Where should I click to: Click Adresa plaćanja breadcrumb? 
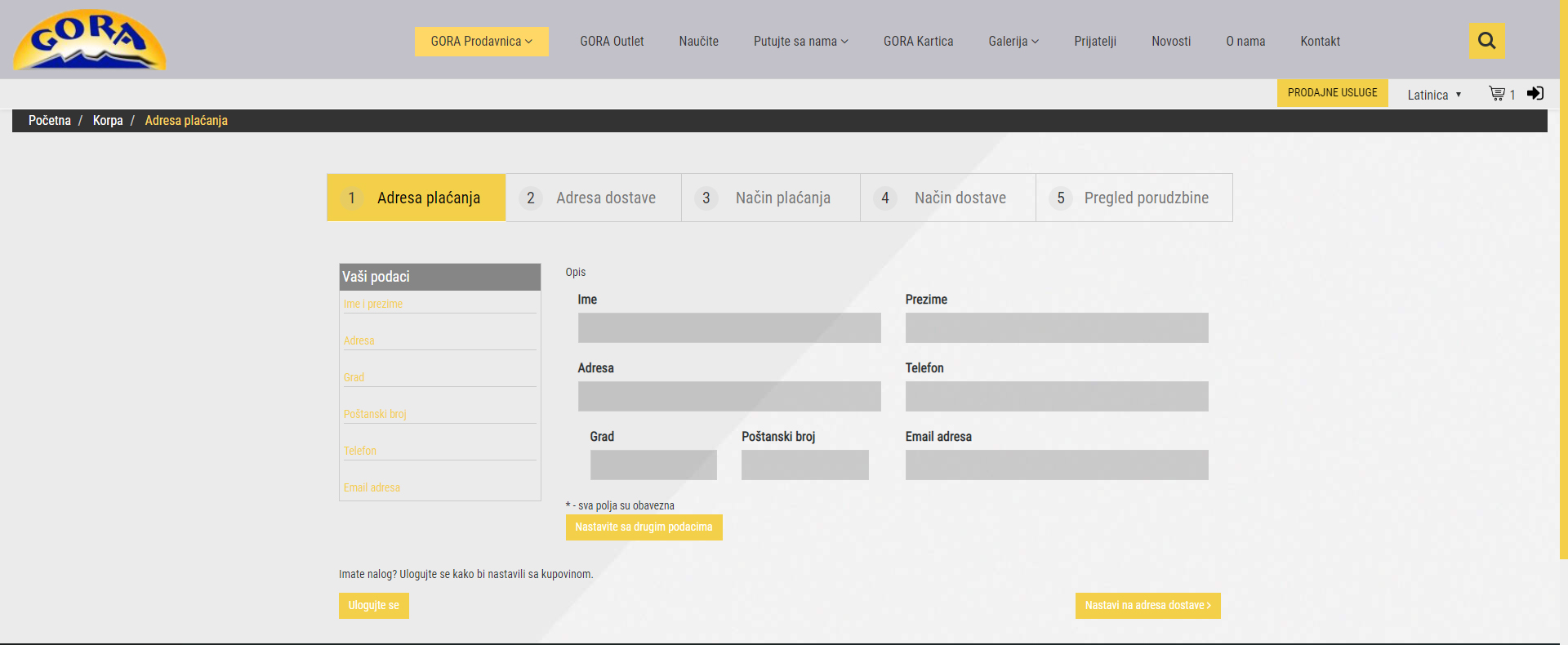[186, 121]
